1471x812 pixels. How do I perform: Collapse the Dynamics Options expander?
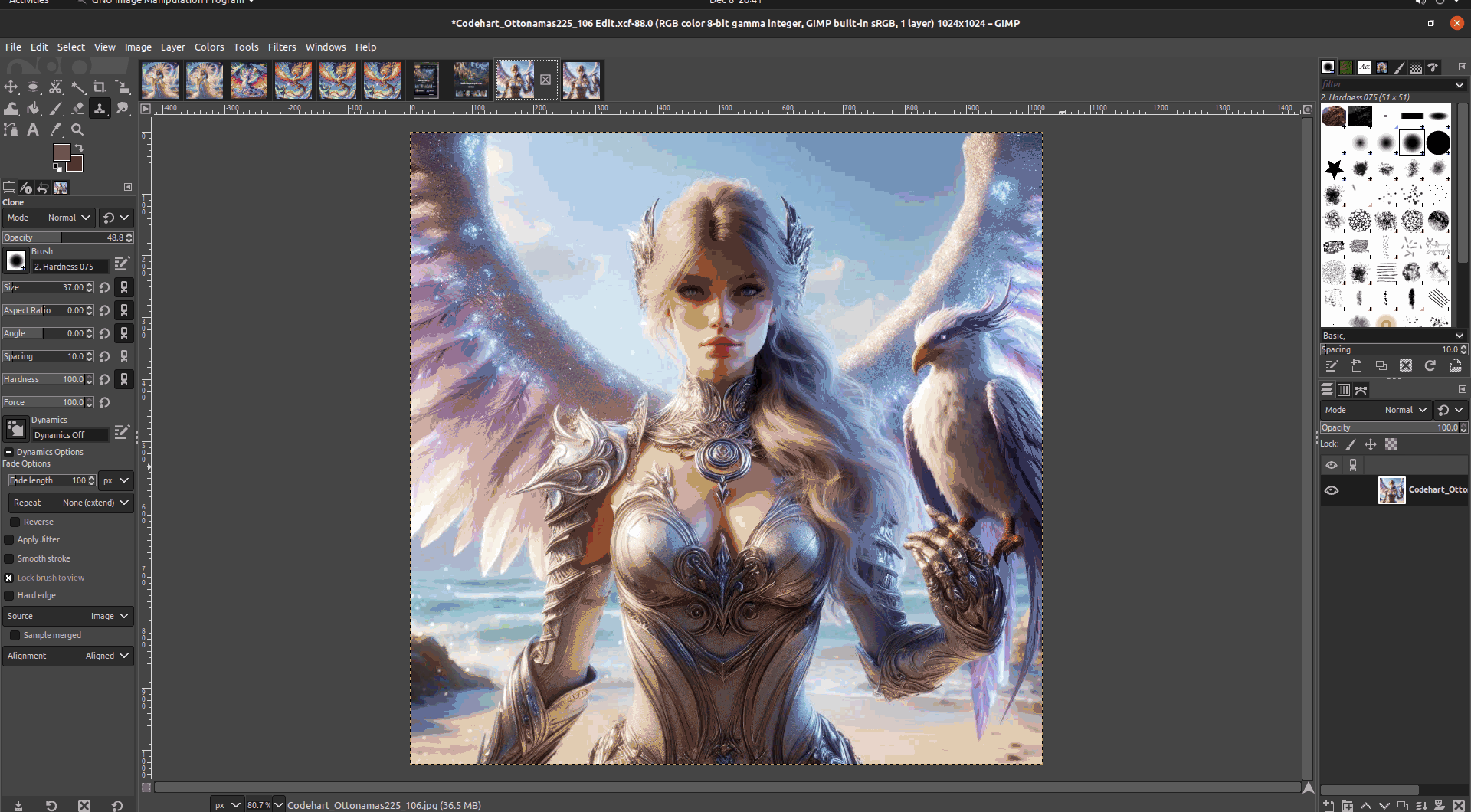9,453
